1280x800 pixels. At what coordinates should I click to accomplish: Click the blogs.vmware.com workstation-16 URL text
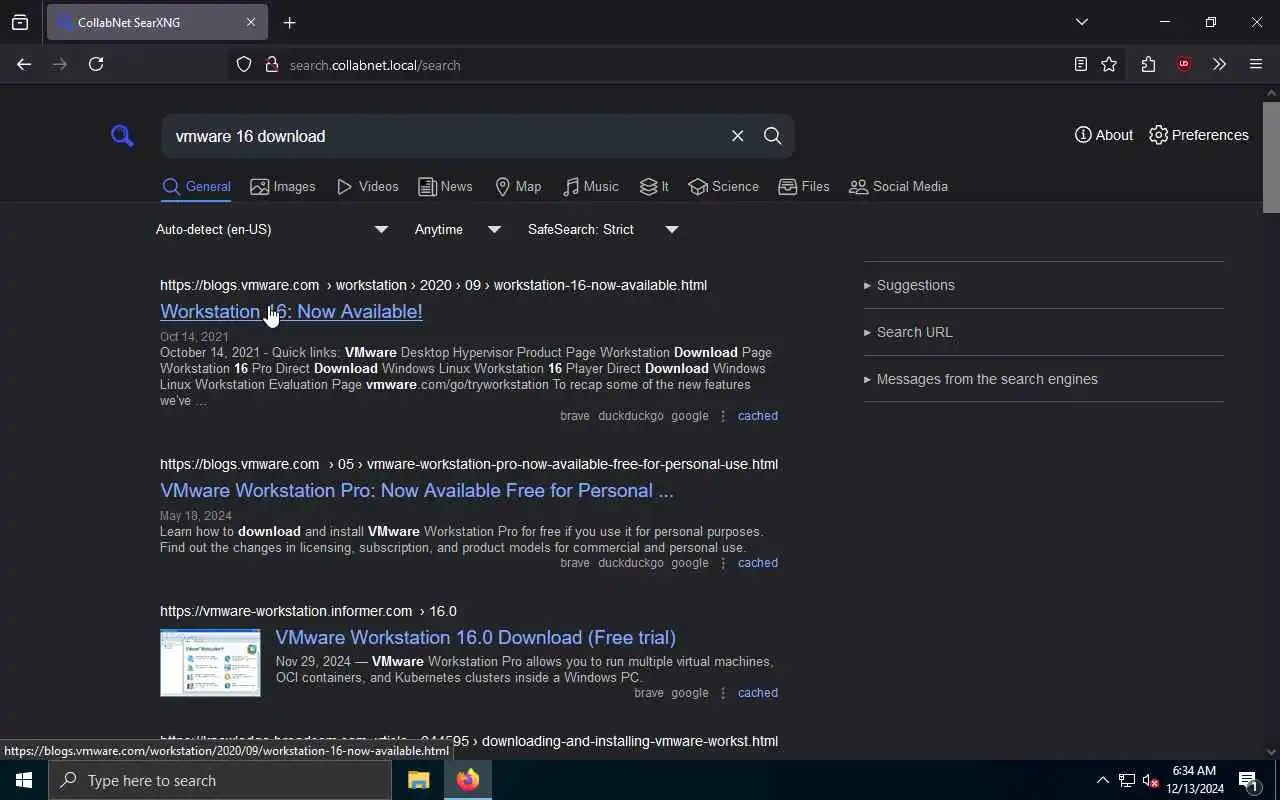pyautogui.click(x=433, y=285)
